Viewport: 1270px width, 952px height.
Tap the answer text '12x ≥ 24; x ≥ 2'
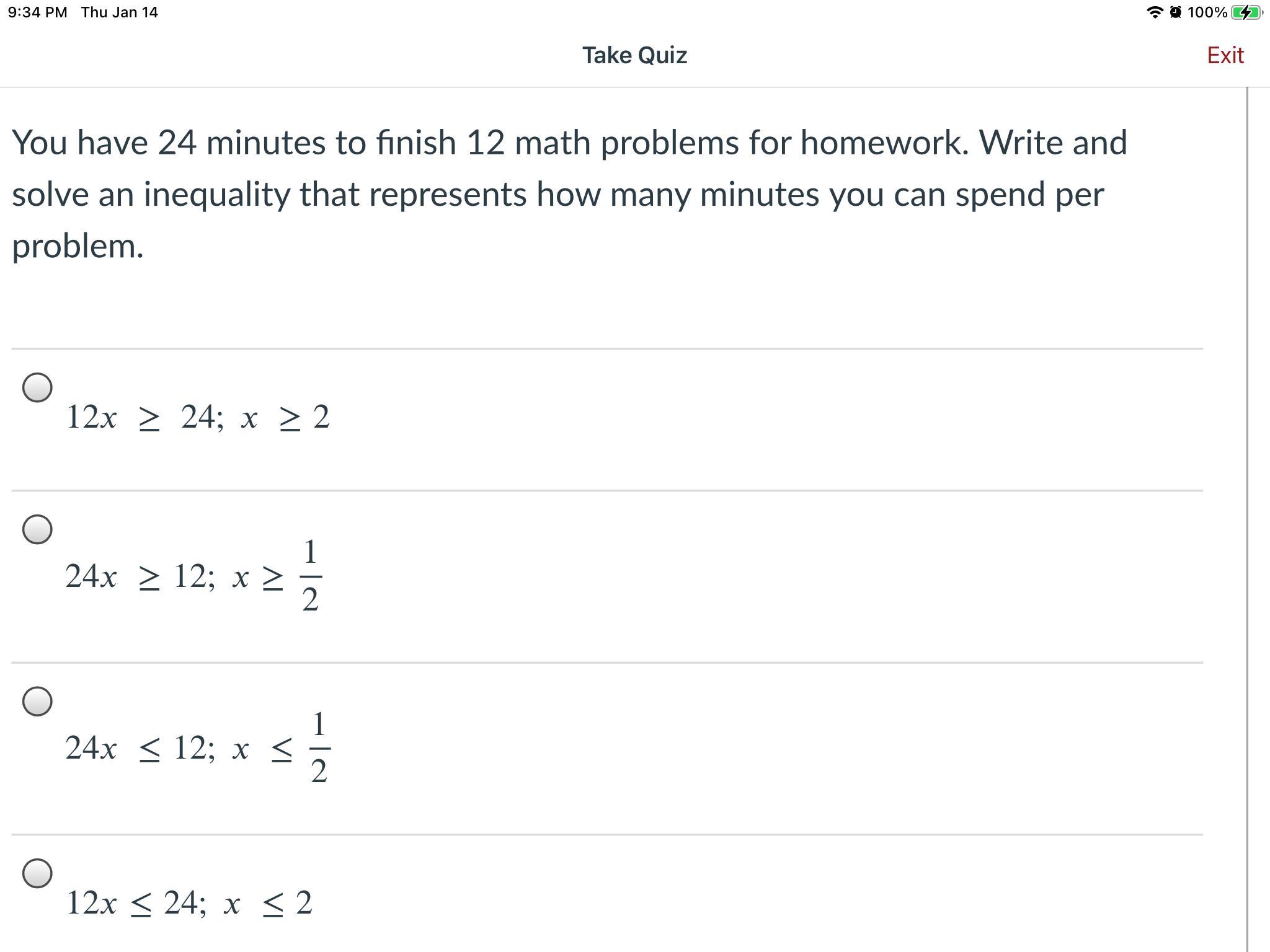pos(197,417)
